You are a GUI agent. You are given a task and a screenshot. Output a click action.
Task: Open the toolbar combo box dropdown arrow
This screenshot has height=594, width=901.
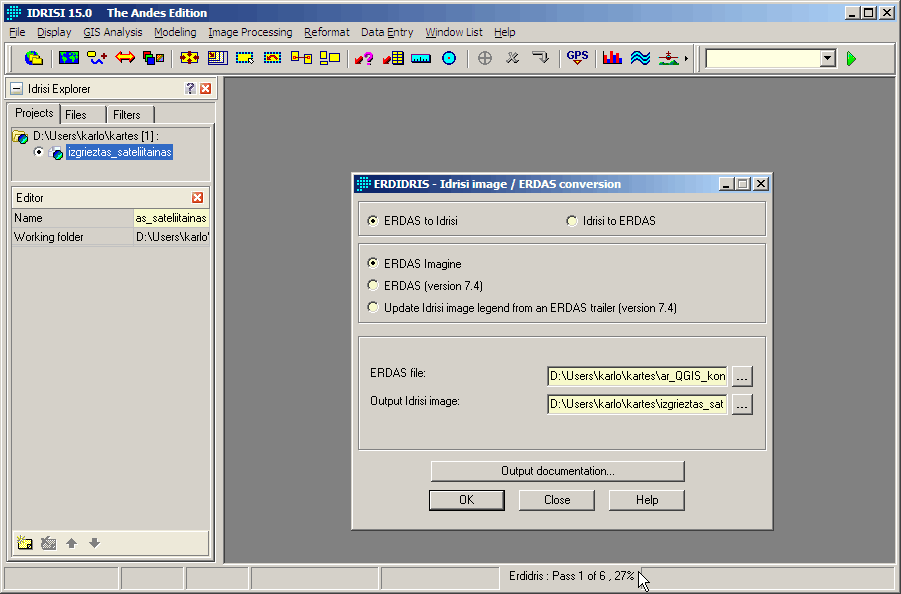tap(827, 58)
